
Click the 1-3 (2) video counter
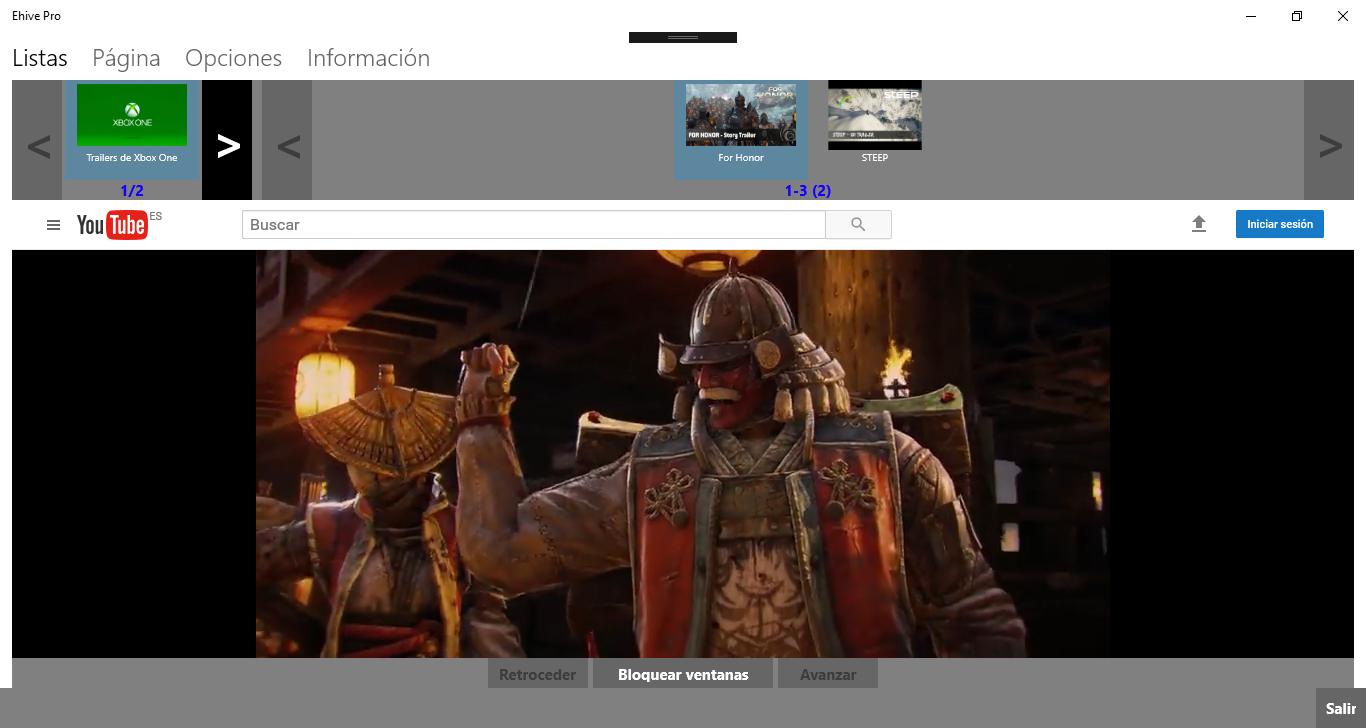[x=808, y=191]
